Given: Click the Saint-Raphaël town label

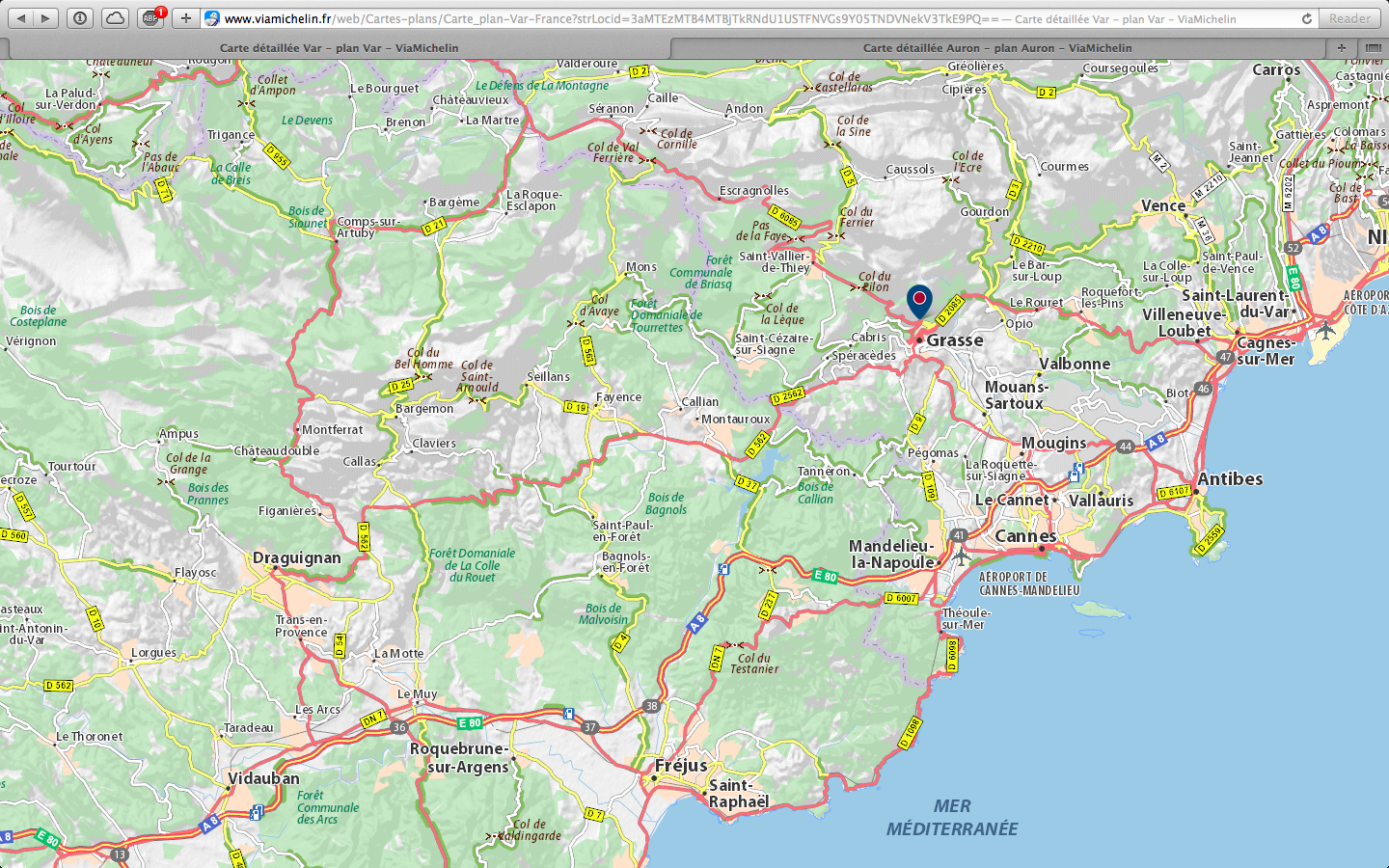Looking at the screenshot, I should click(x=739, y=794).
